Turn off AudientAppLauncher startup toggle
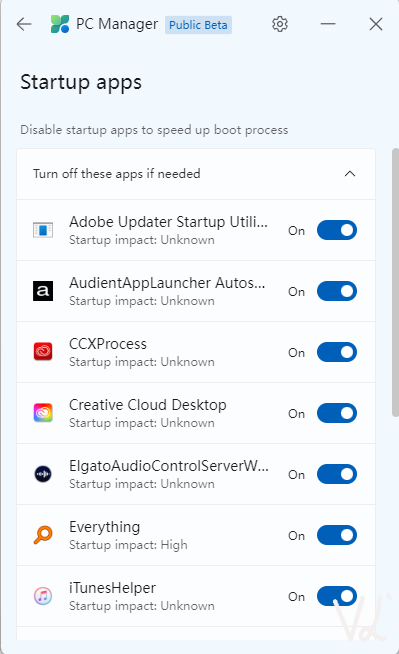The width and height of the screenshot is (399, 654). [337, 291]
